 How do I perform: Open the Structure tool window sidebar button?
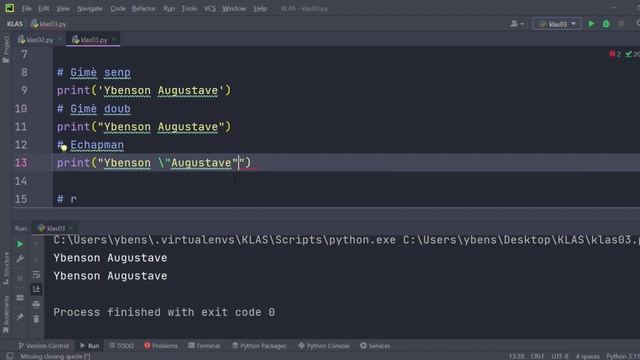pos(6,269)
